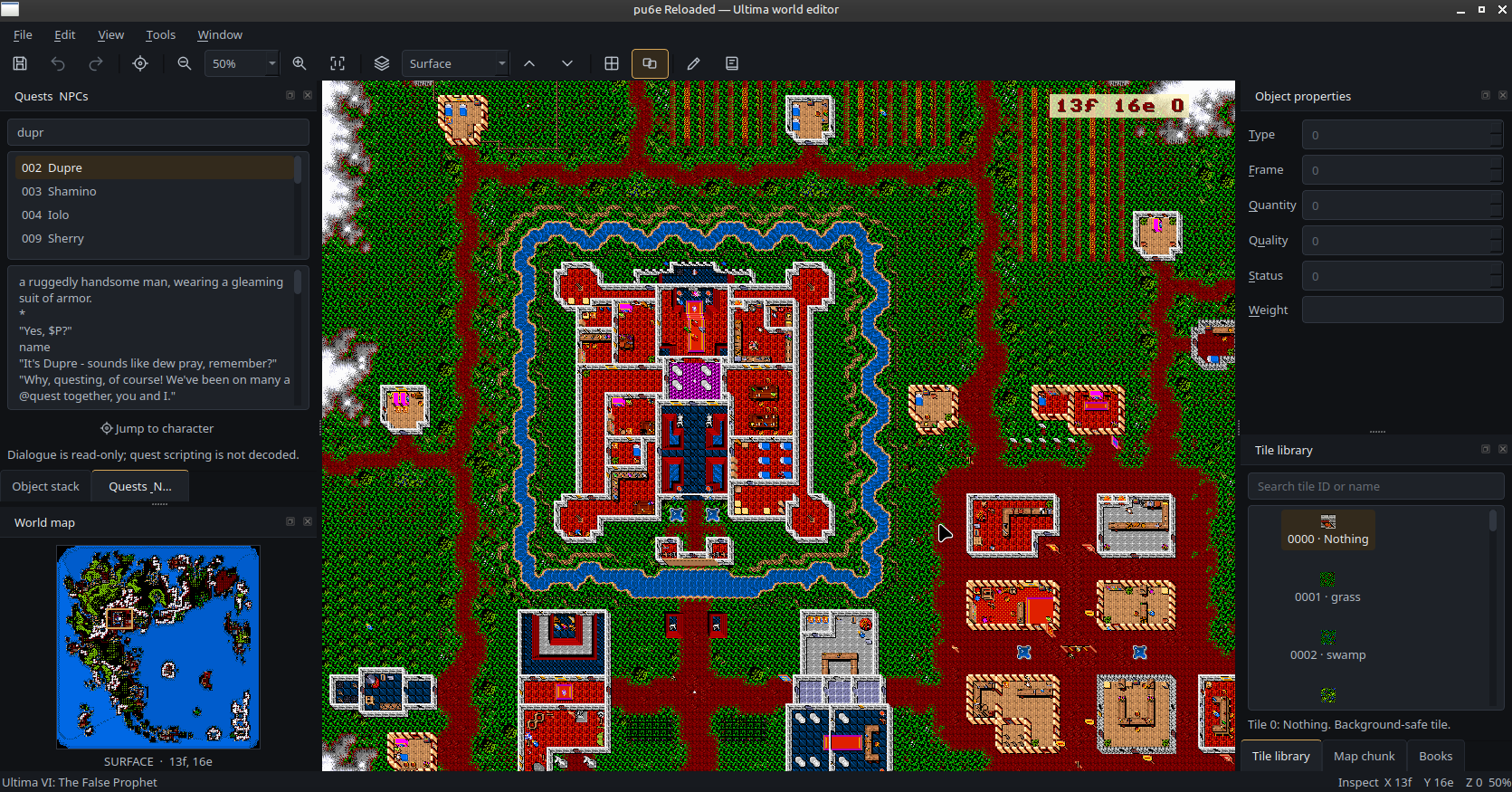This screenshot has width=1512, height=792.
Task: Close the Quests NPCs panel
Action: point(308,95)
